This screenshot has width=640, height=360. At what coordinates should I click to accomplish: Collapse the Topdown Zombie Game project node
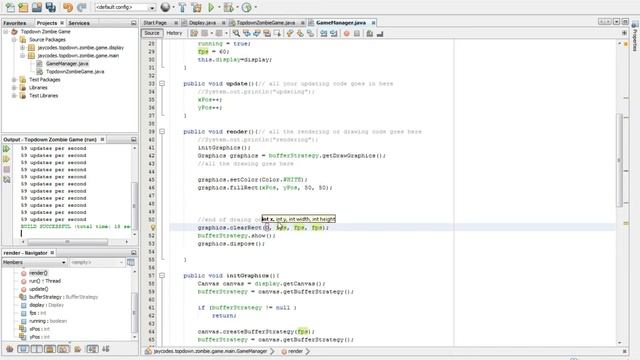coord(6,31)
